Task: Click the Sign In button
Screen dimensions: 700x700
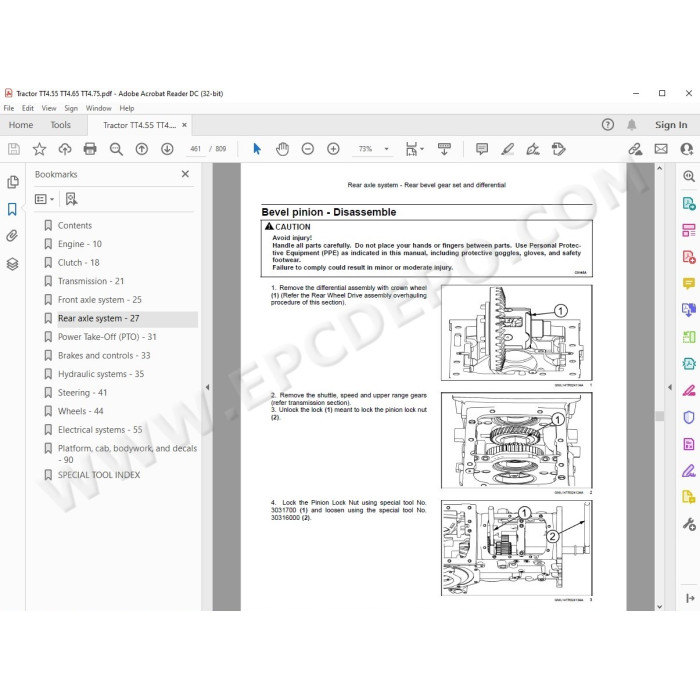Action: pyautogui.click(x=671, y=125)
